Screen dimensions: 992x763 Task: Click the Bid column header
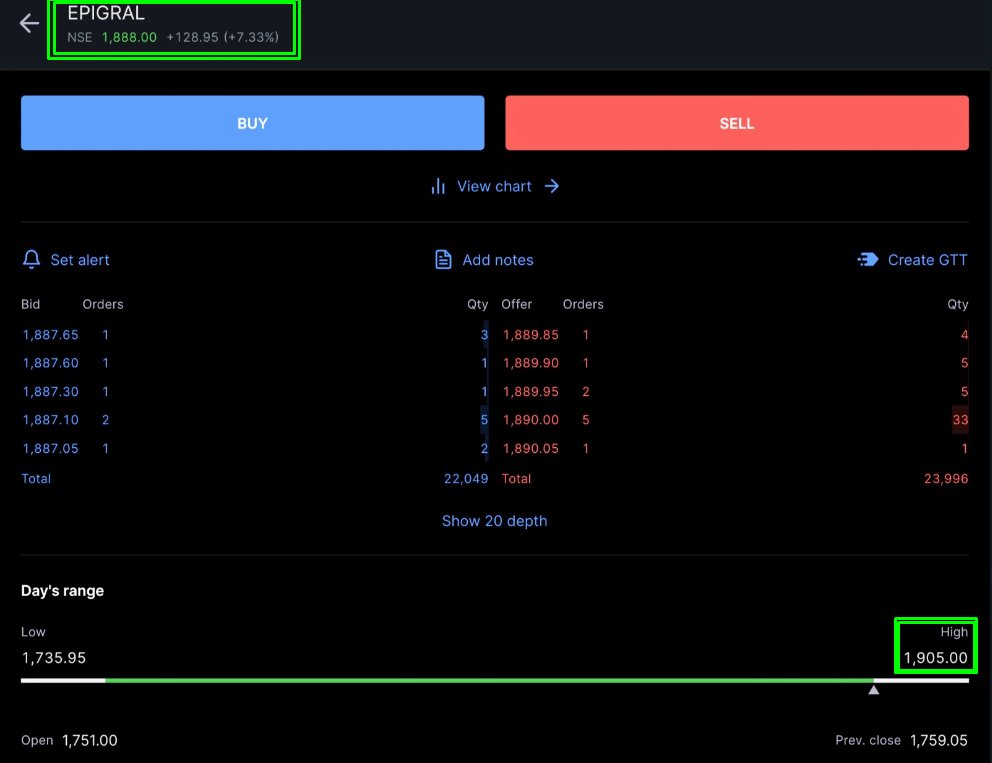tap(30, 304)
